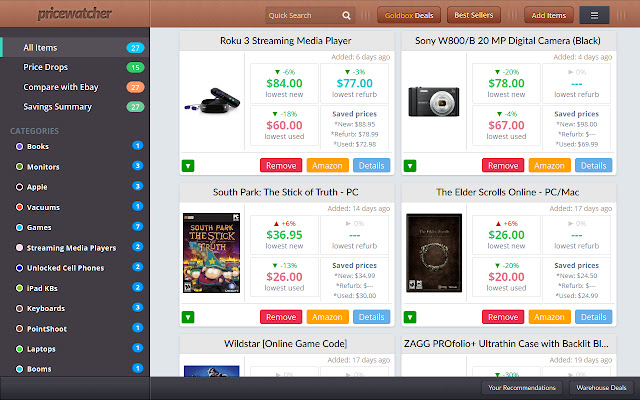Viewport: 640px width, 400px height.
Task: Expand the Elder Scrolls Online green arrow
Action: pyautogui.click(x=410, y=317)
